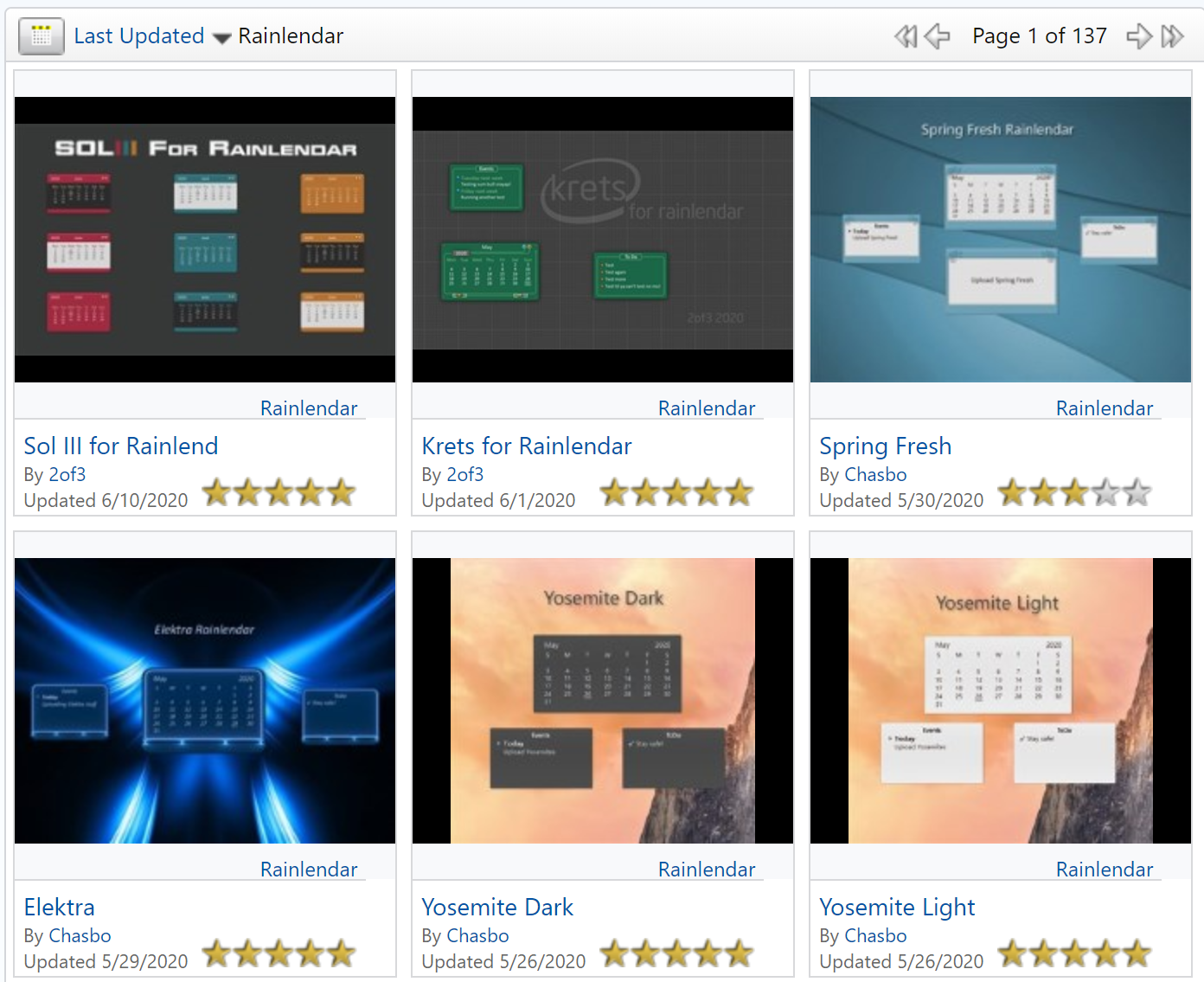Click Rainlendar category link on Krets card
The image size is (1204, 982).
[707, 408]
